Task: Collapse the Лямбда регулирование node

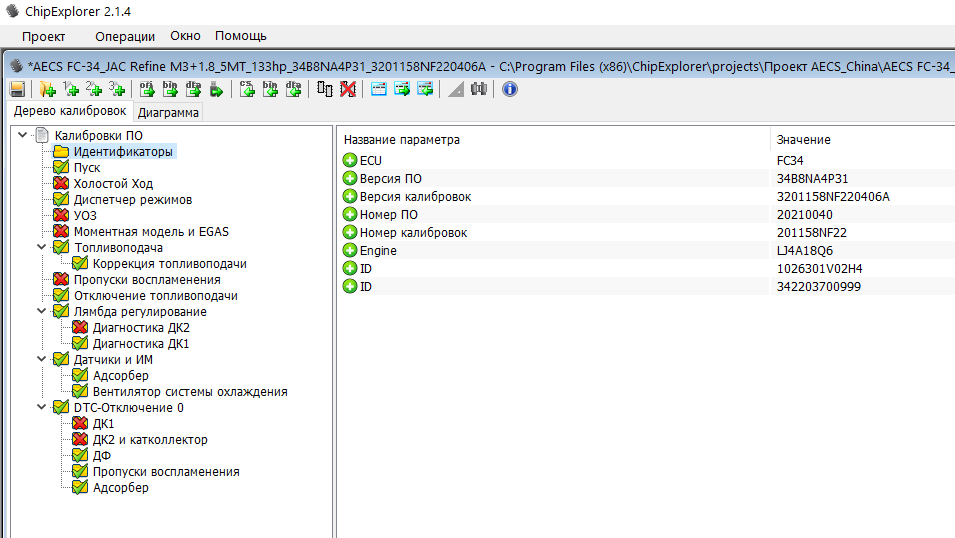Action: (x=41, y=312)
